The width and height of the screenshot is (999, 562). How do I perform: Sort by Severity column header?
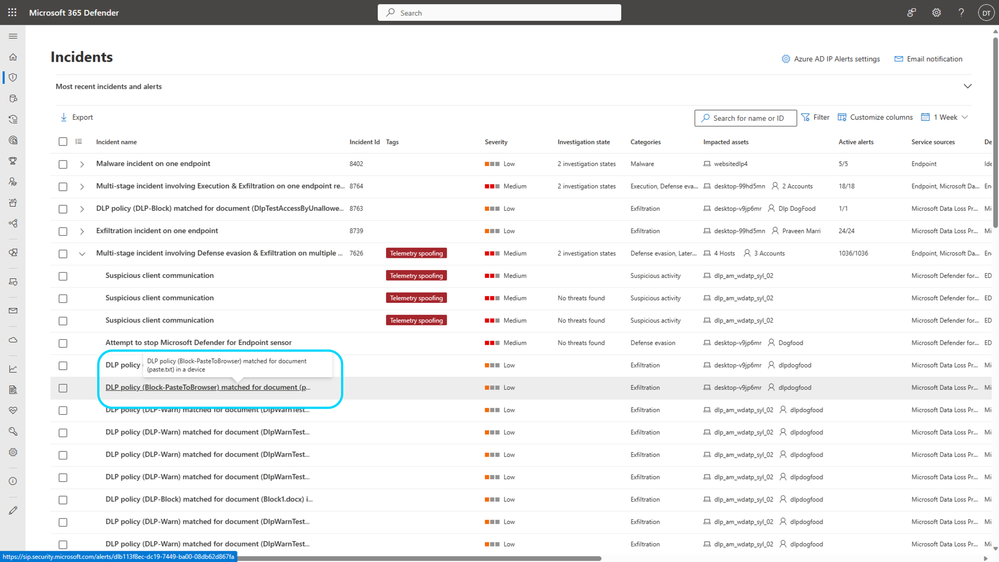pyautogui.click(x=496, y=141)
